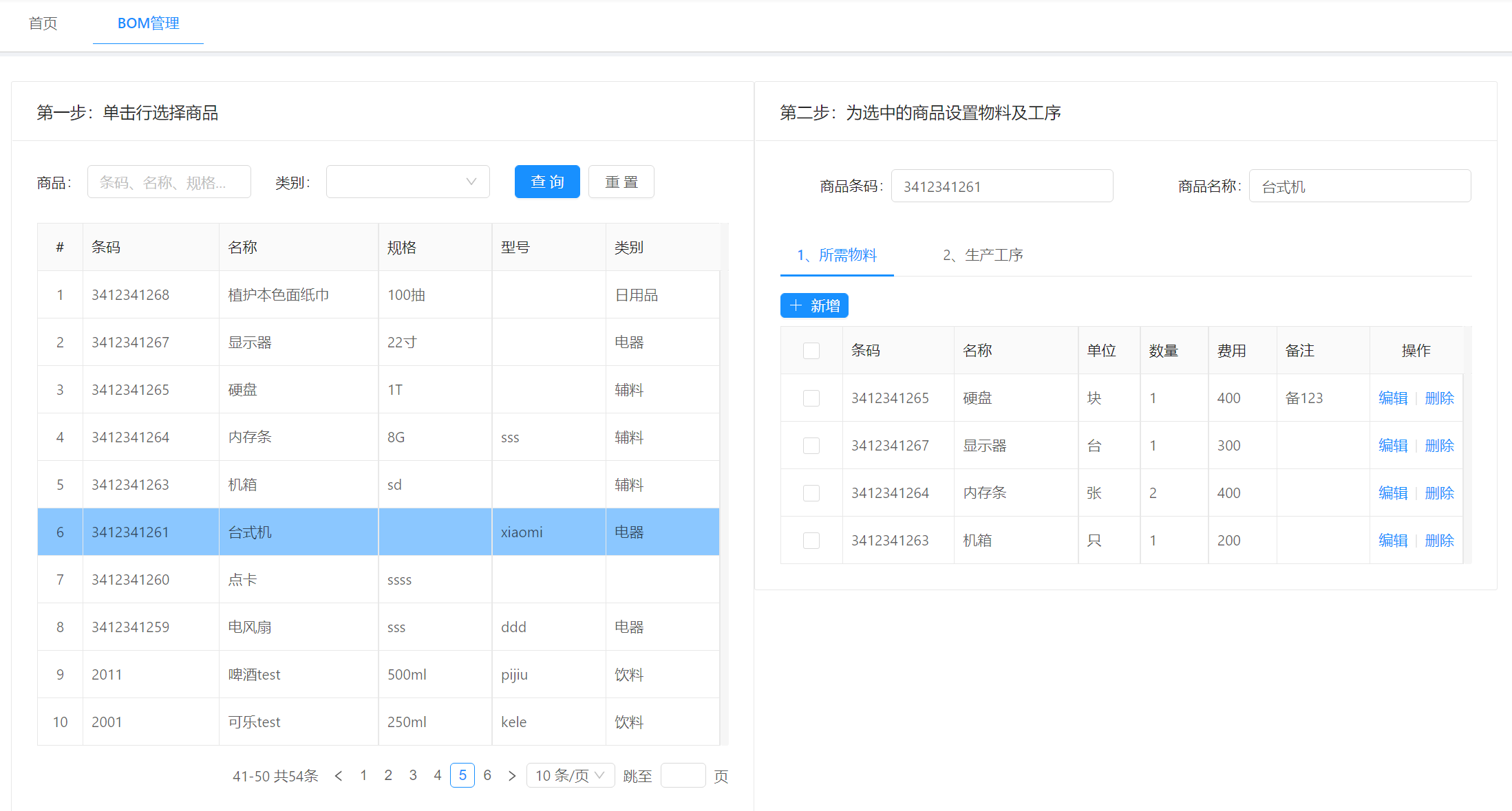Click the 重置 reset button

point(621,182)
